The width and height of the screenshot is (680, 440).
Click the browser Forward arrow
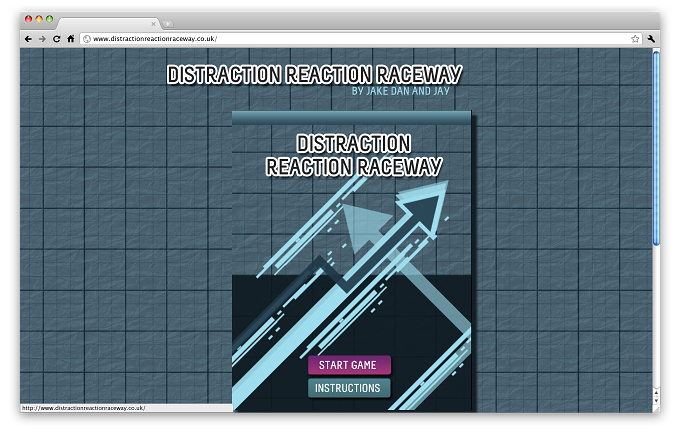[42, 39]
